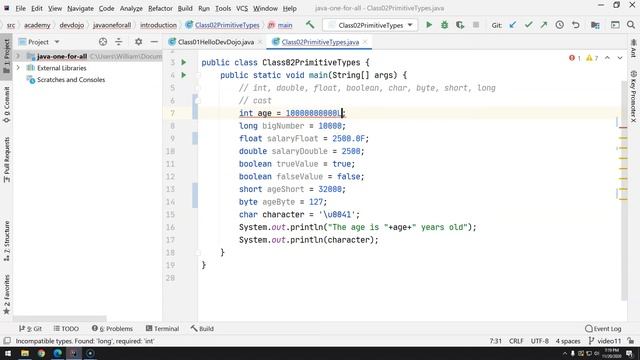Update project via Git blue arrow
640x360 pixels.
(513, 25)
